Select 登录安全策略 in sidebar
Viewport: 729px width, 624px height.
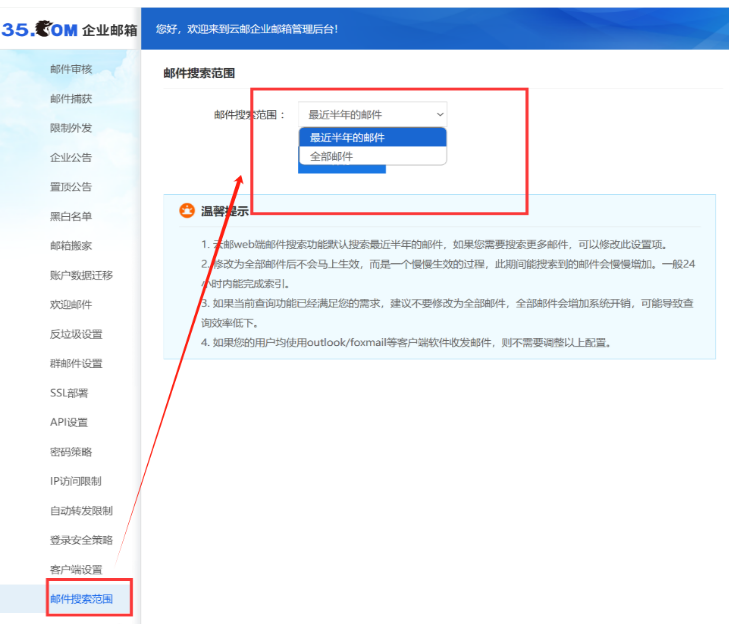(81, 540)
